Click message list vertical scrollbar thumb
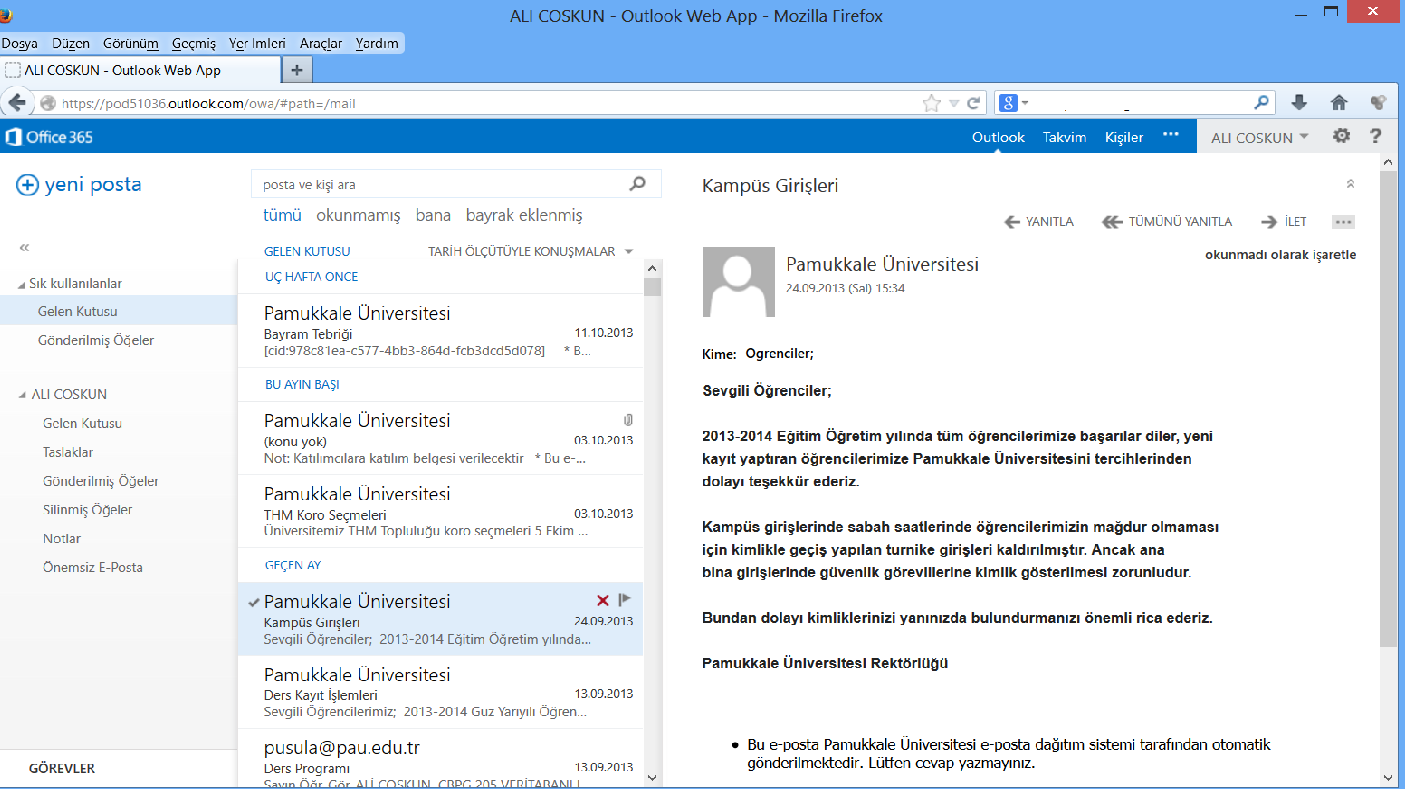Viewport: 1405px width, 789px height. click(652, 288)
